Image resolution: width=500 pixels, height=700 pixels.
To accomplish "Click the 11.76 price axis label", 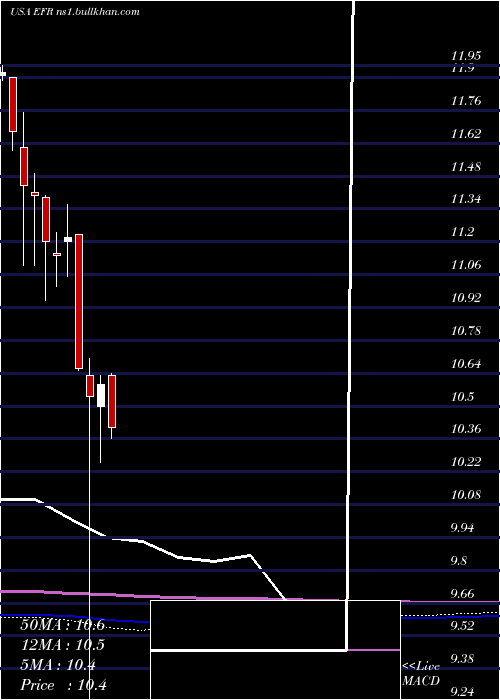I will [x=466, y=101].
